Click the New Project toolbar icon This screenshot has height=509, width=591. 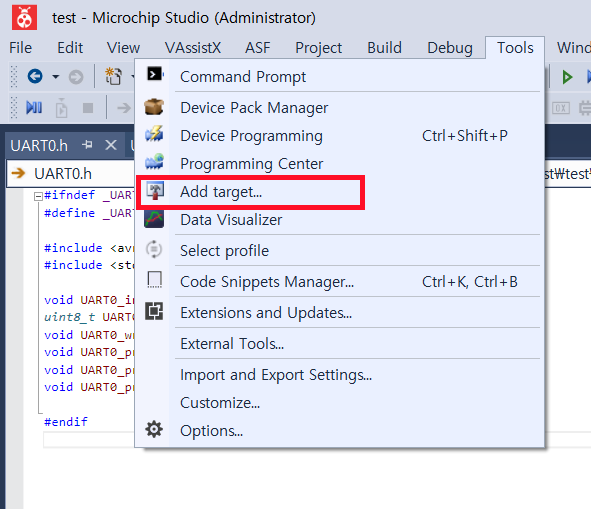tap(113, 76)
